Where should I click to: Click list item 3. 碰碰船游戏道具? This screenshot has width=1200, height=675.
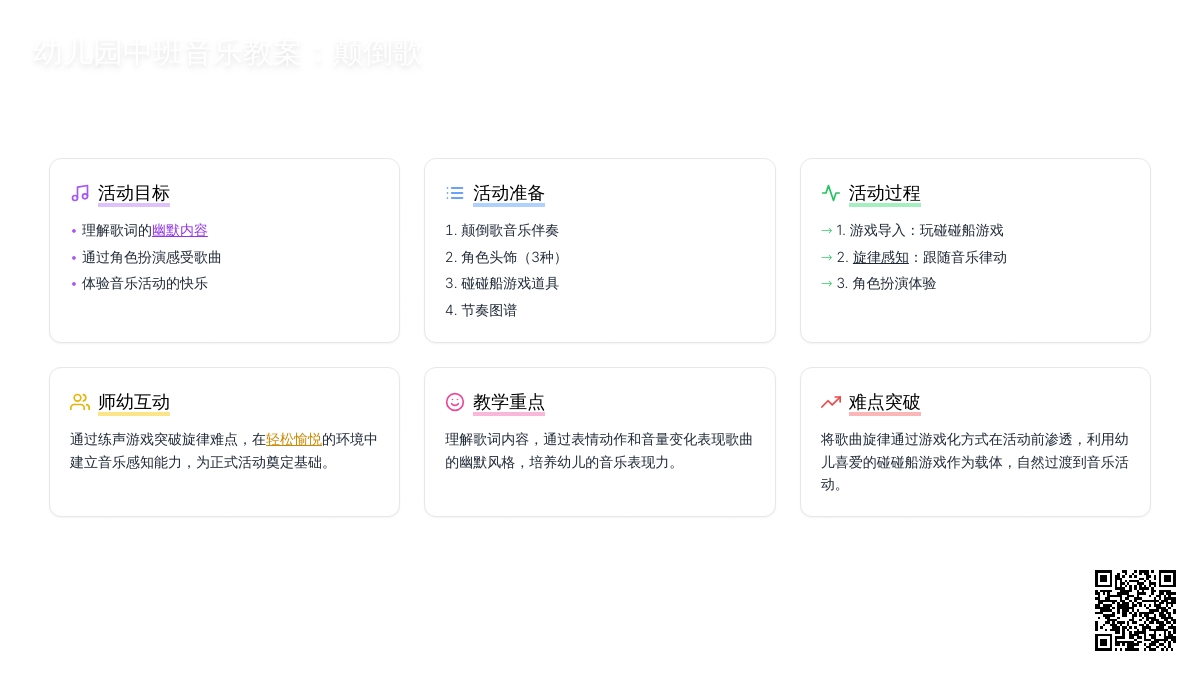(502, 283)
